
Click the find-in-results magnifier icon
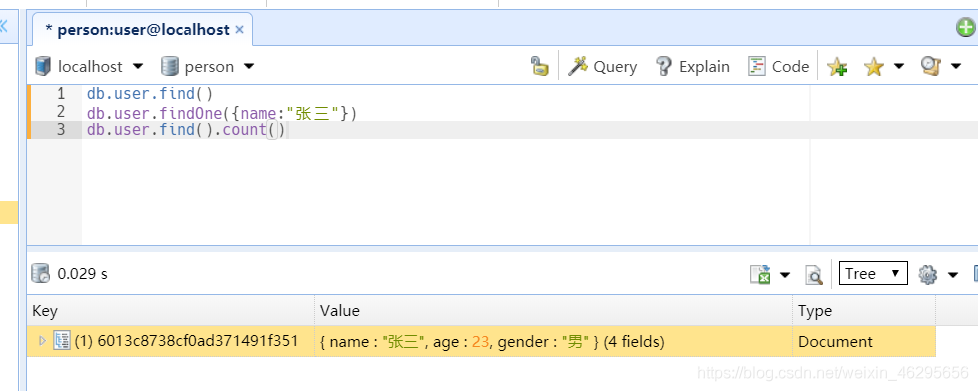point(814,274)
